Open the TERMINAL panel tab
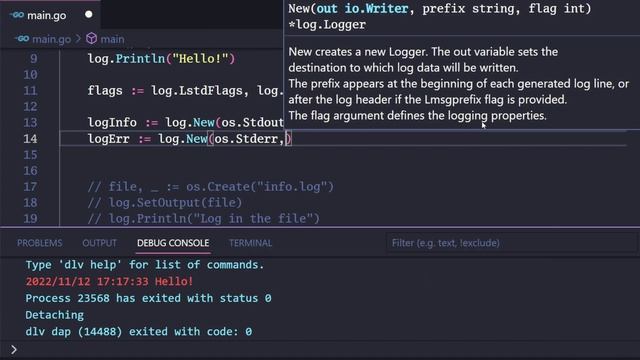The image size is (640, 360). (250, 243)
